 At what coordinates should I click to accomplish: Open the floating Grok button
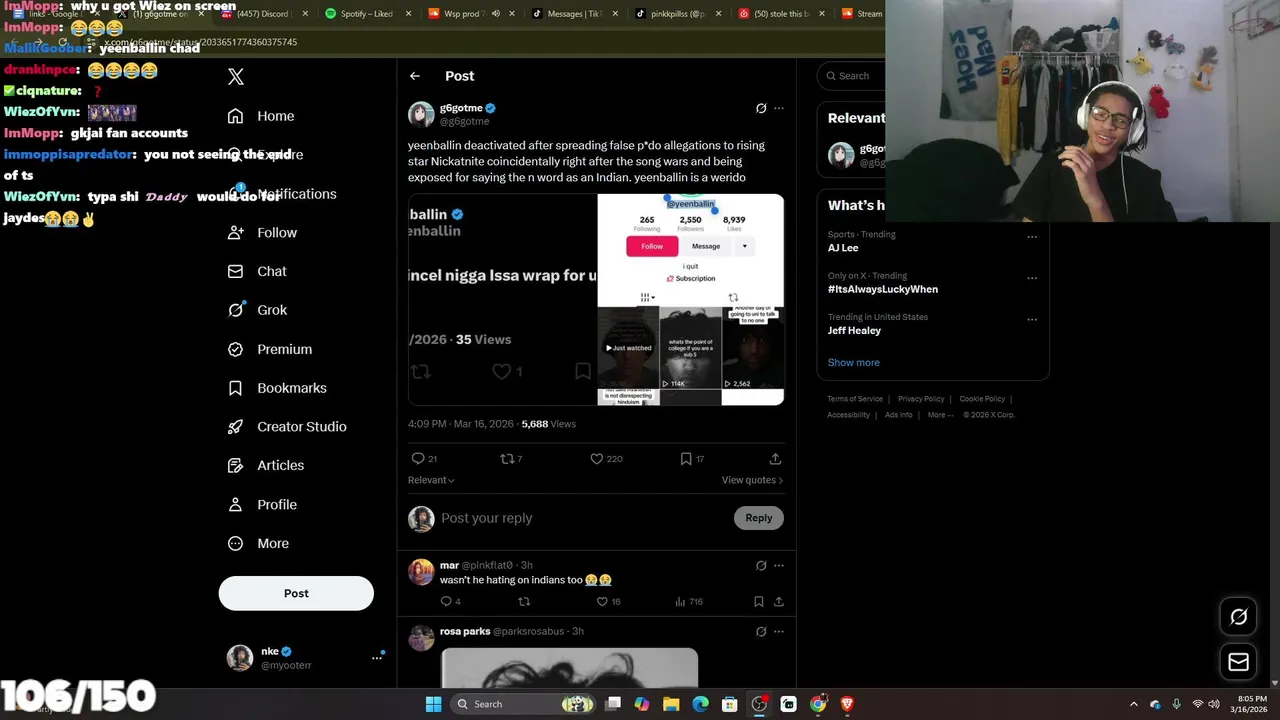1239,617
